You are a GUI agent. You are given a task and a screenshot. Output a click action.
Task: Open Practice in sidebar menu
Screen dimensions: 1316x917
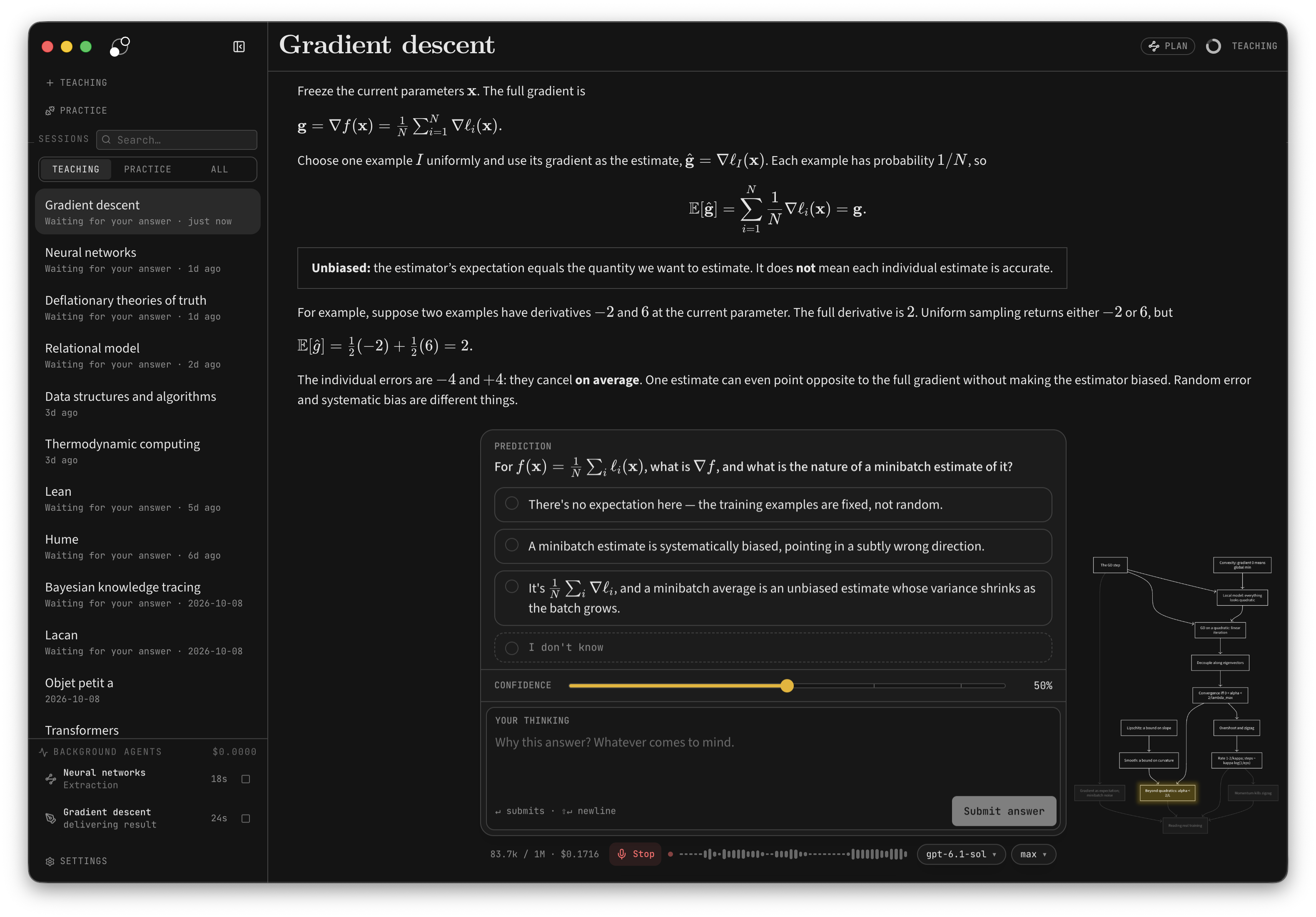pyautogui.click(x=77, y=111)
